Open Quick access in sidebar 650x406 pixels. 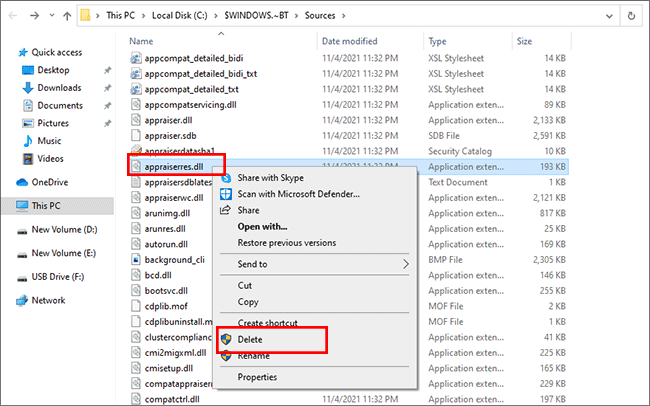click(x=57, y=52)
